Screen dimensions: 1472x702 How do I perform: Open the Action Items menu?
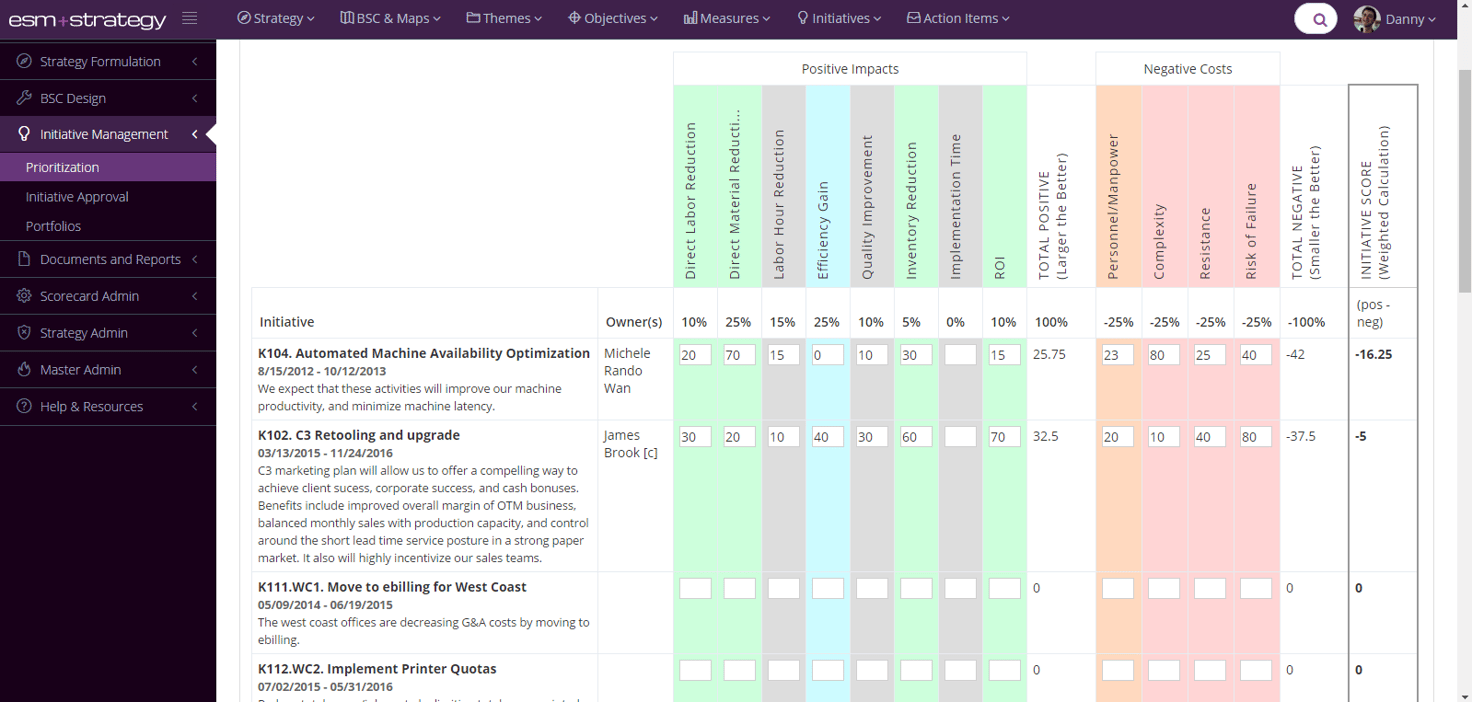957,17
